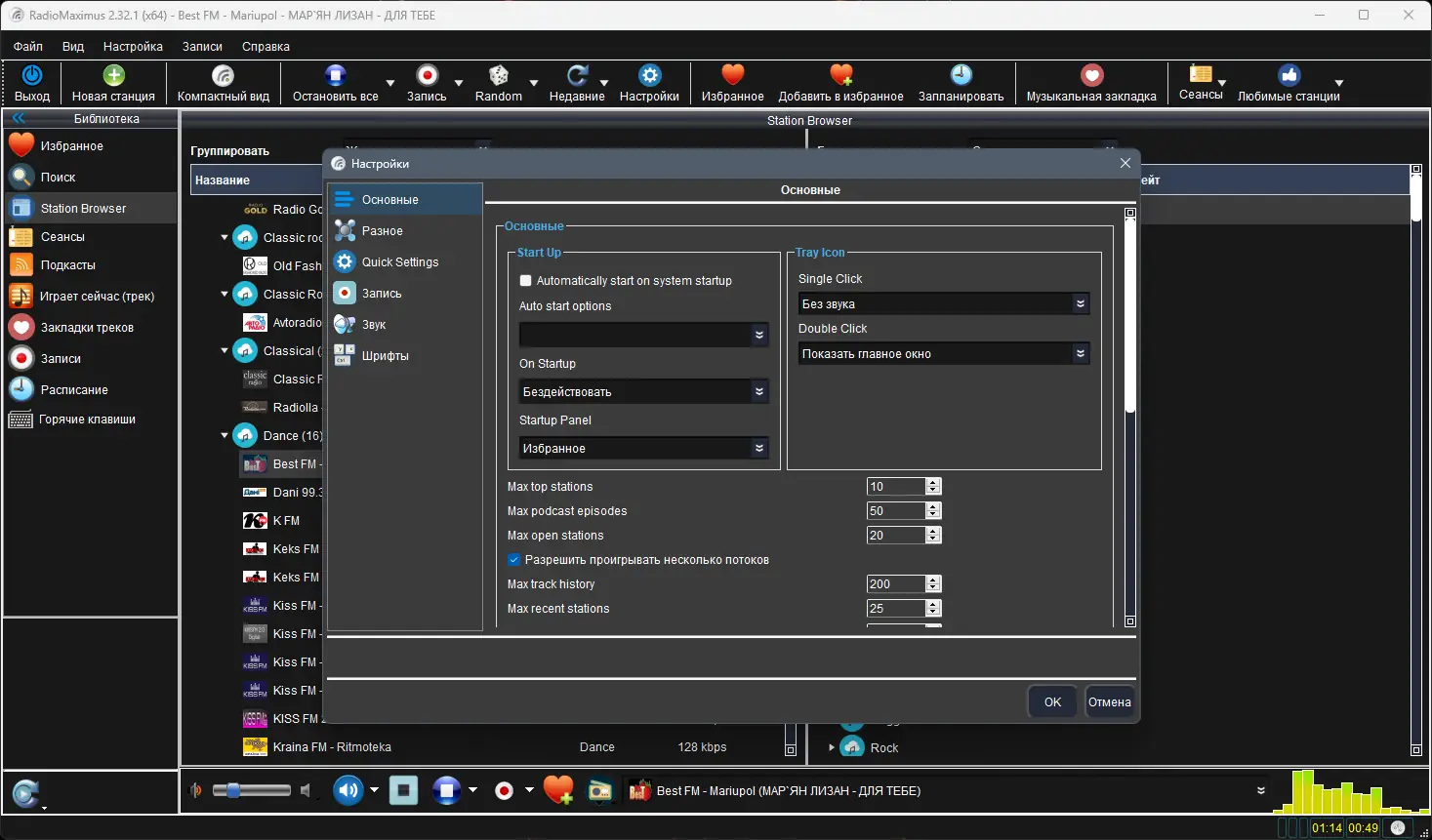Click the player's red record button
The width and height of the screenshot is (1432, 840).
(504, 790)
